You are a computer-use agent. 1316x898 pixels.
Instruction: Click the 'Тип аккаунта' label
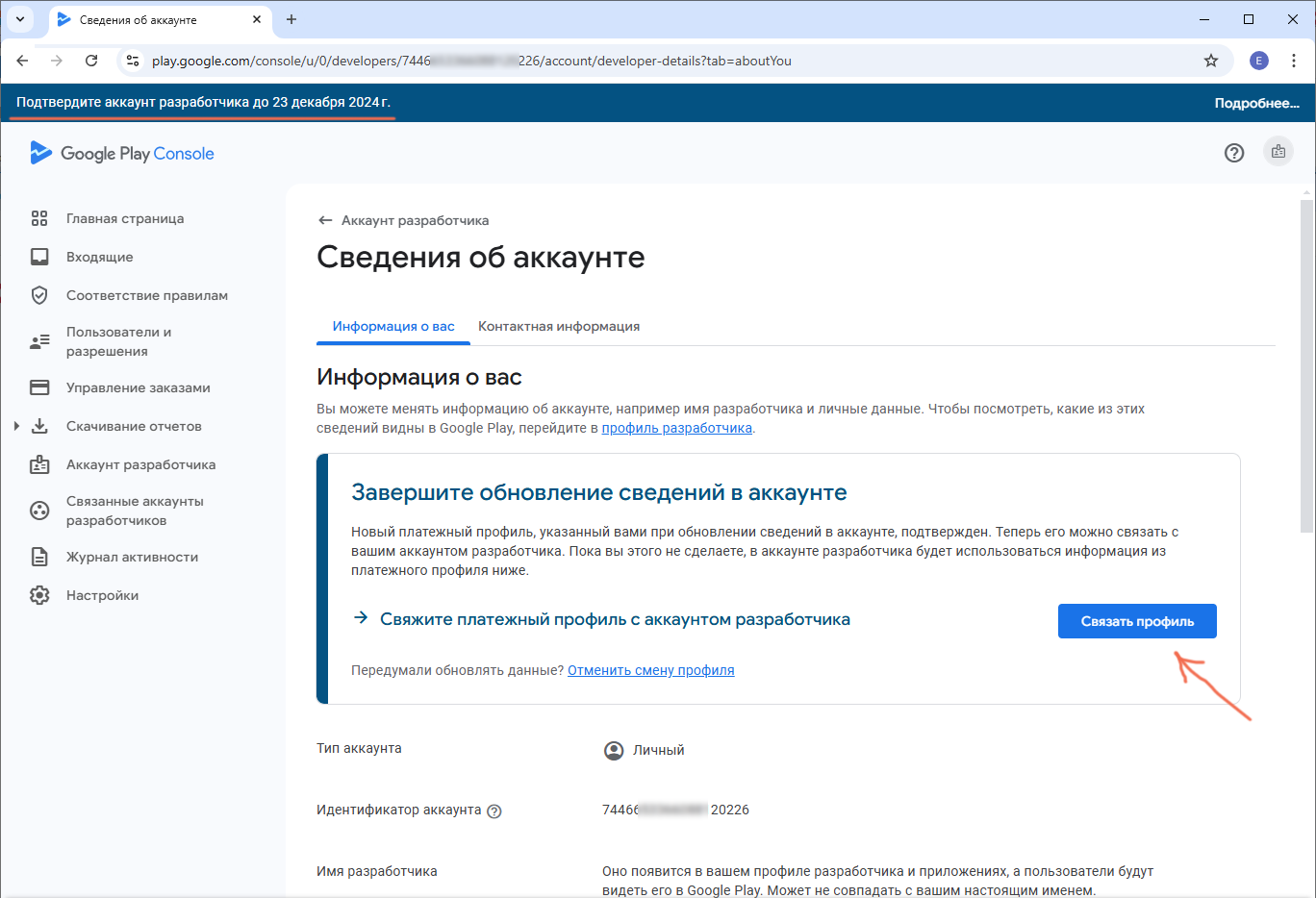pyautogui.click(x=359, y=748)
